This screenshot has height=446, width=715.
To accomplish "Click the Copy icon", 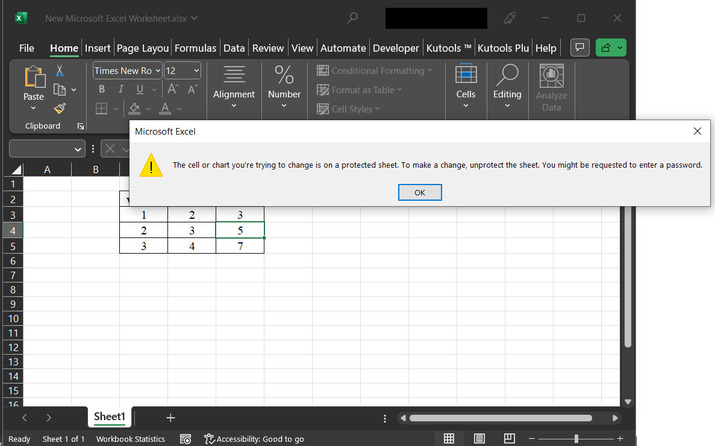I will [59, 90].
